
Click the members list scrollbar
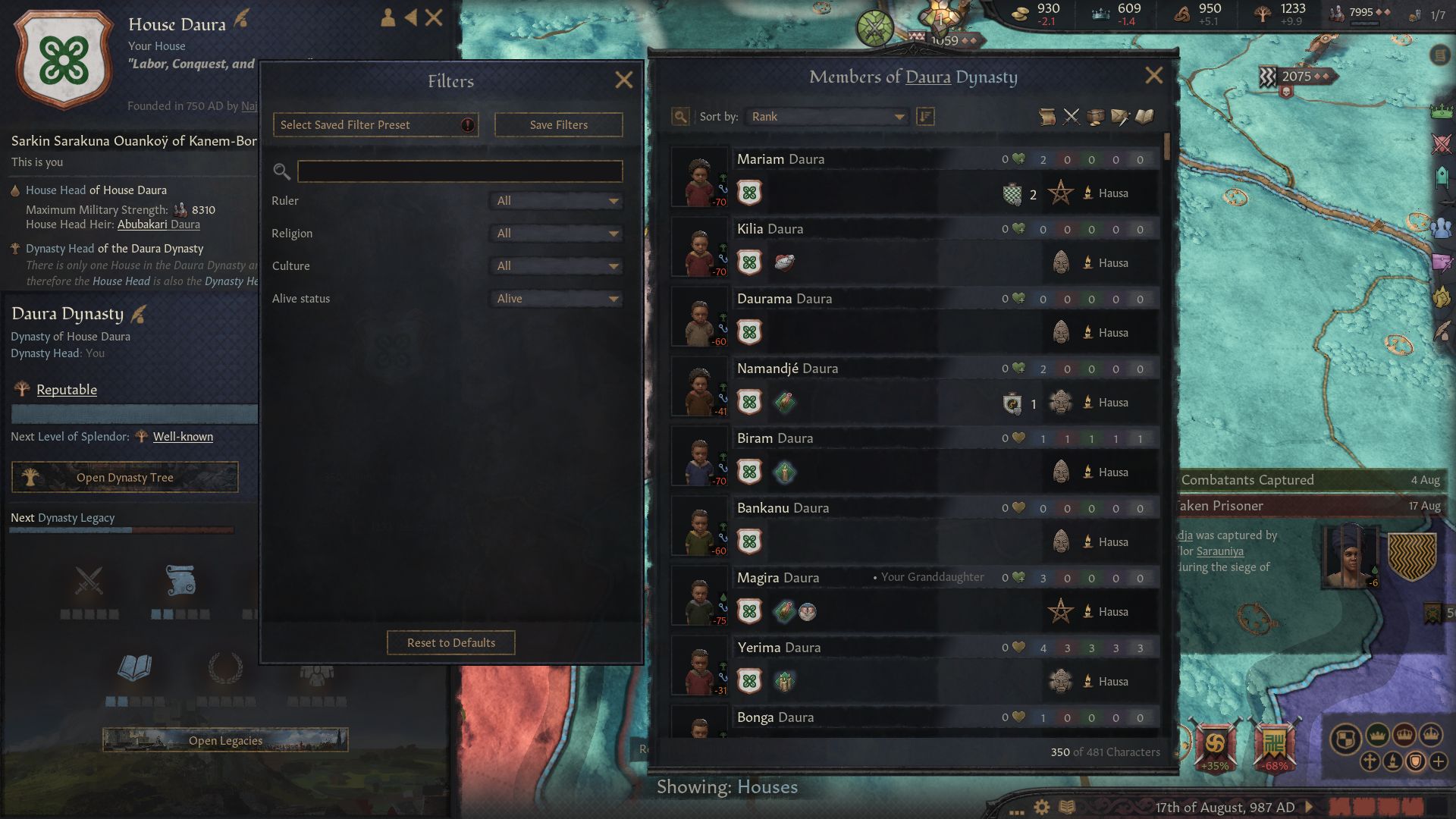click(1166, 146)
